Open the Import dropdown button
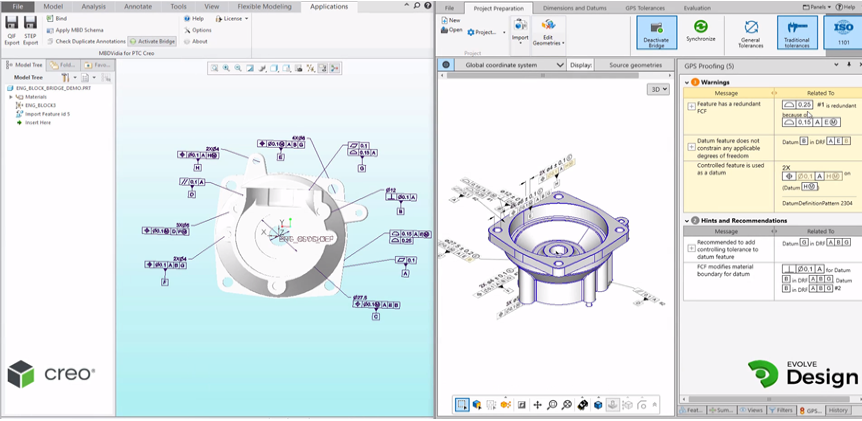This screenshot has height=421, width=862. tap(520, 35)
